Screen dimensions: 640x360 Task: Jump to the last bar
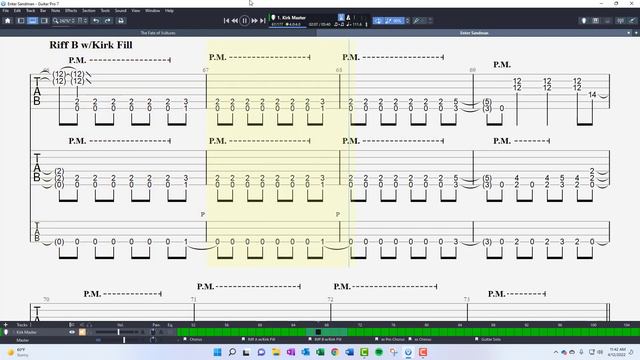(262, 20)
